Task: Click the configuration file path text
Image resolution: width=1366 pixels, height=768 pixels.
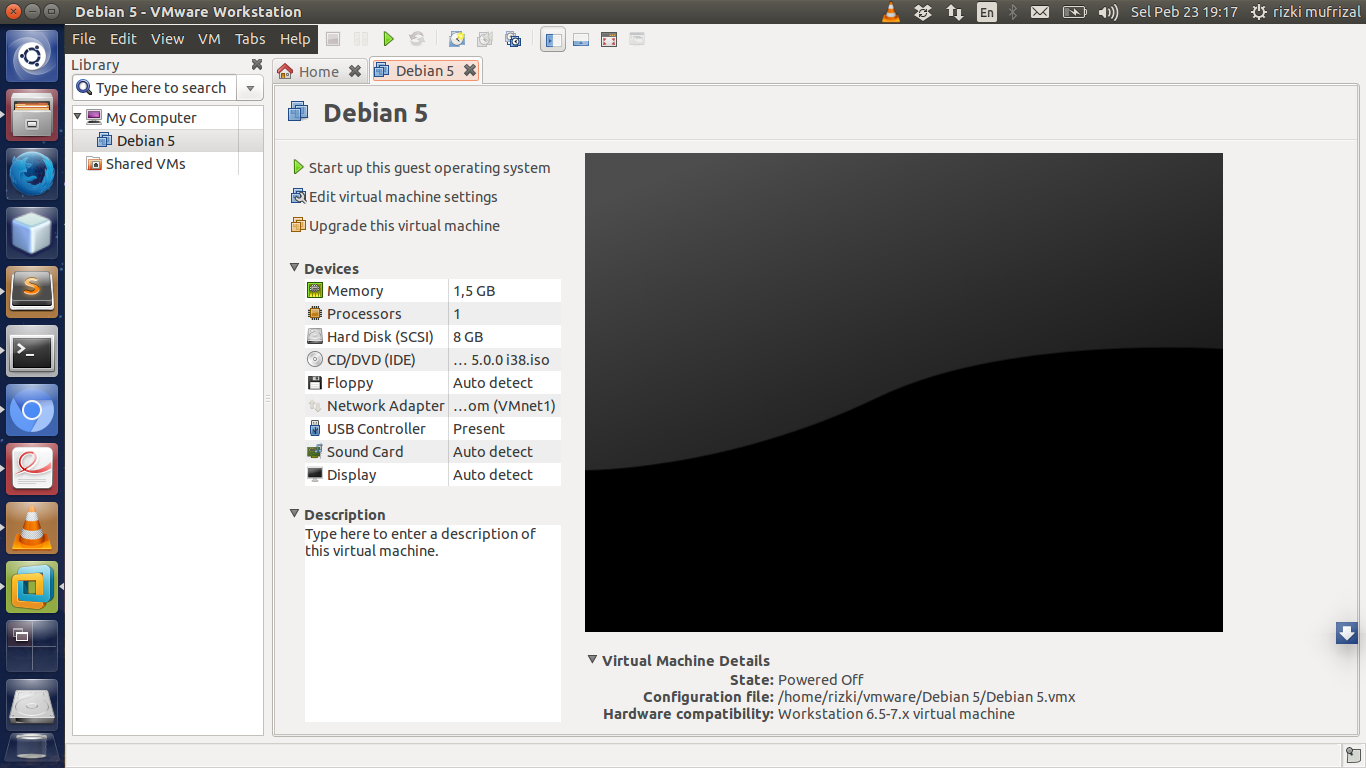Action: pos(927,697)
